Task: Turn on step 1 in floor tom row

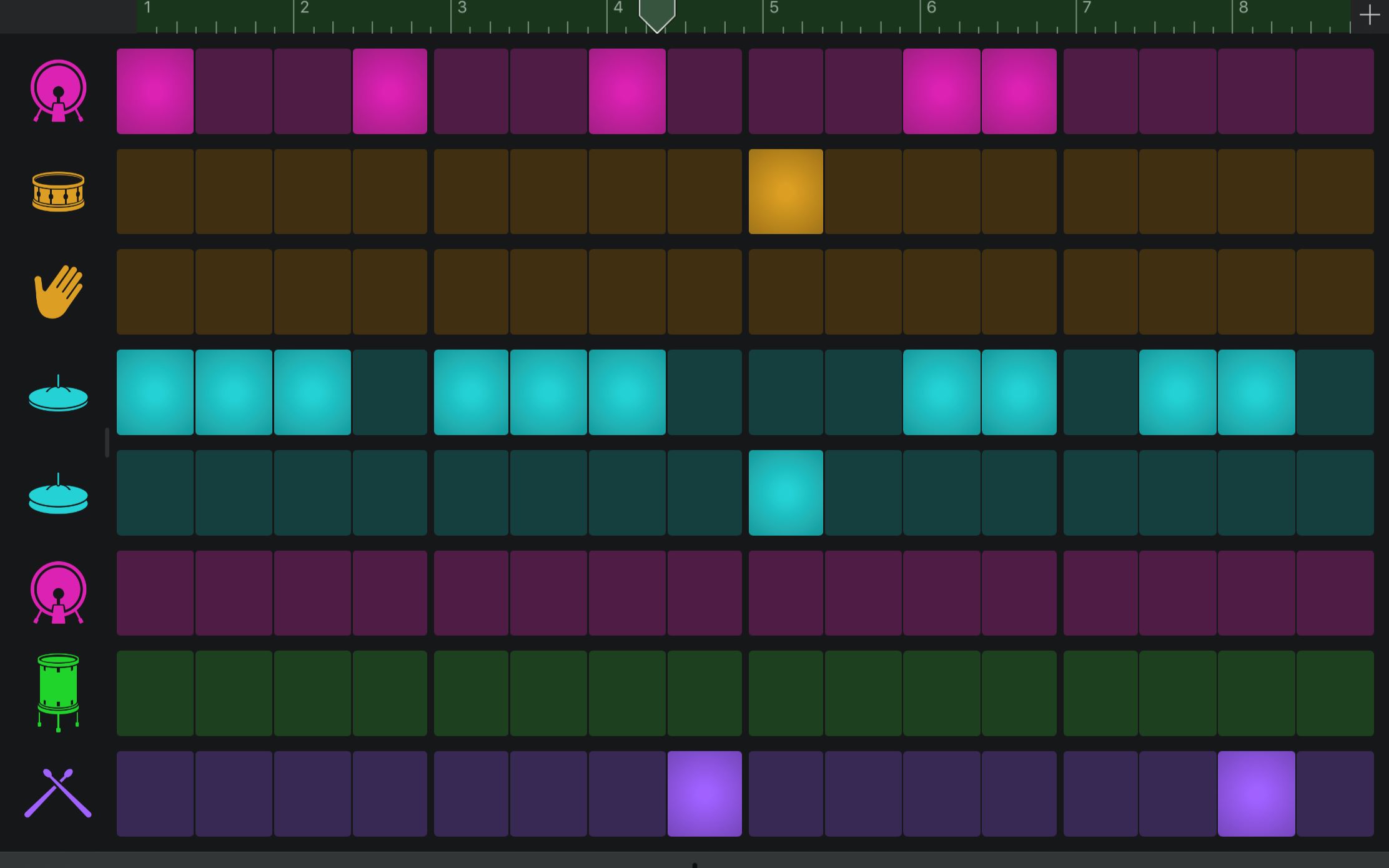Action: (155, 693)
